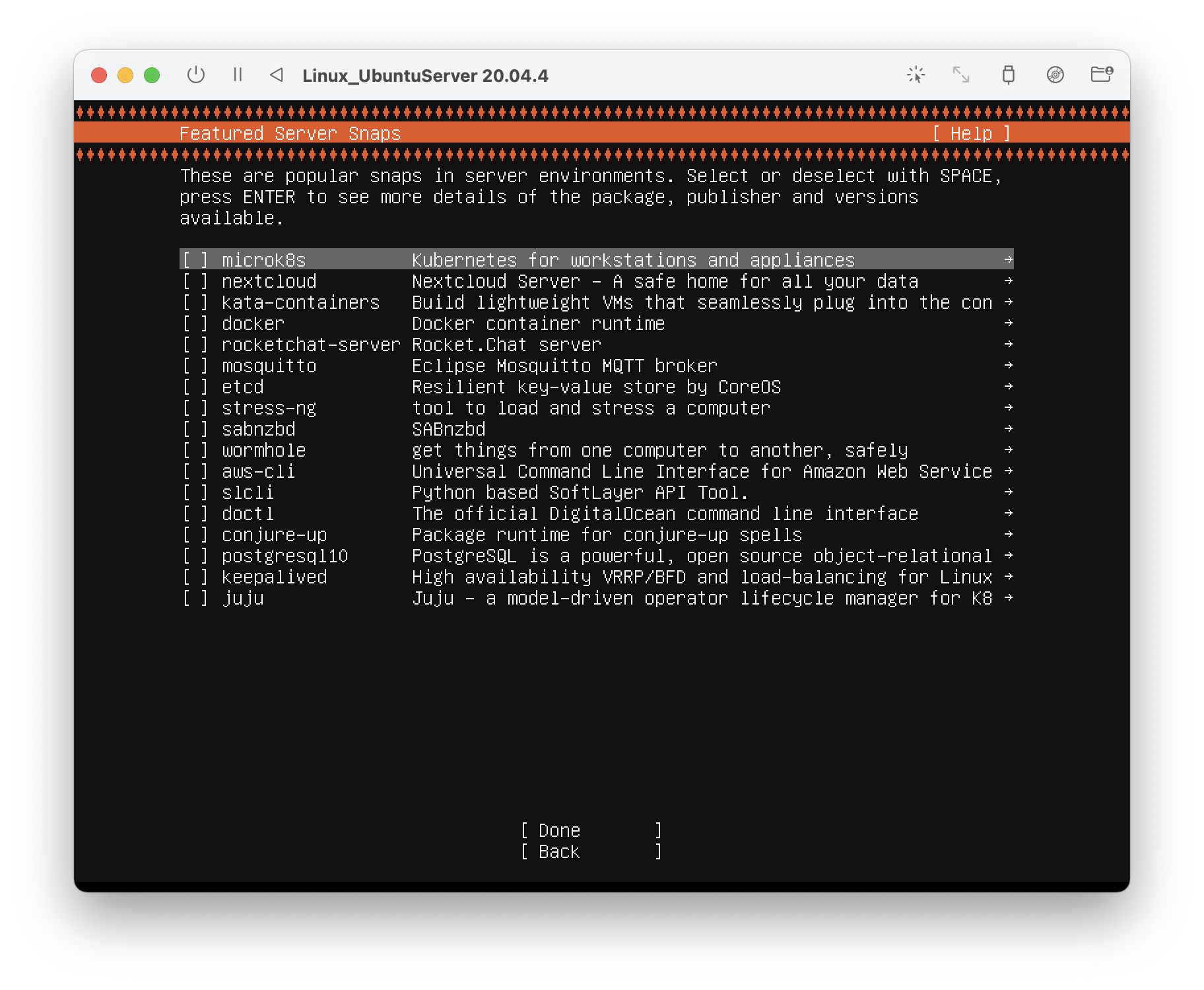Expand details arrow for keepalived row
The height and width of the screenshot is (990, 1204).
pyautogui.click(x=1008, y=576)
